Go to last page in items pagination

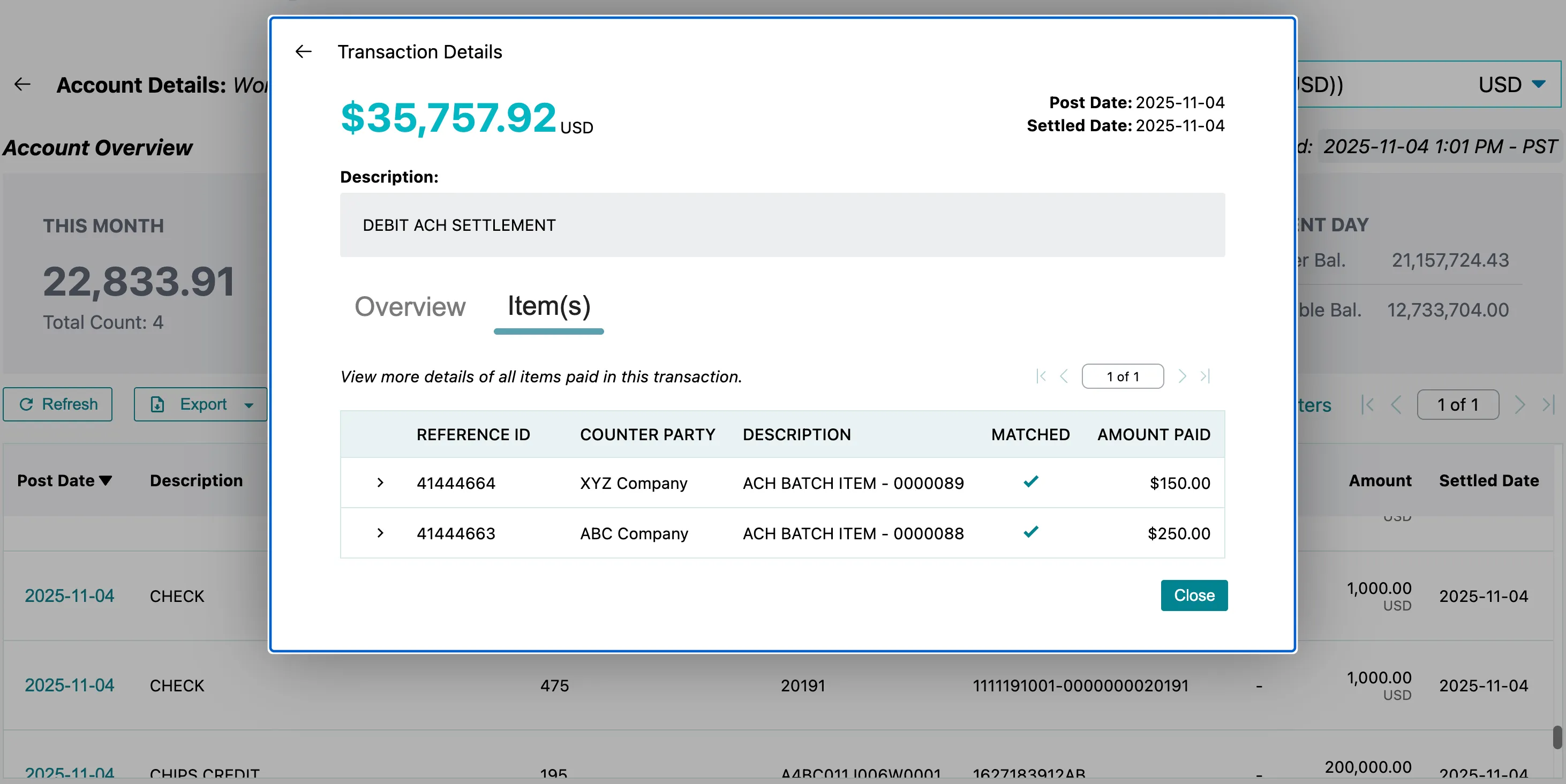pyautogui.click(x=1205, y=376)
